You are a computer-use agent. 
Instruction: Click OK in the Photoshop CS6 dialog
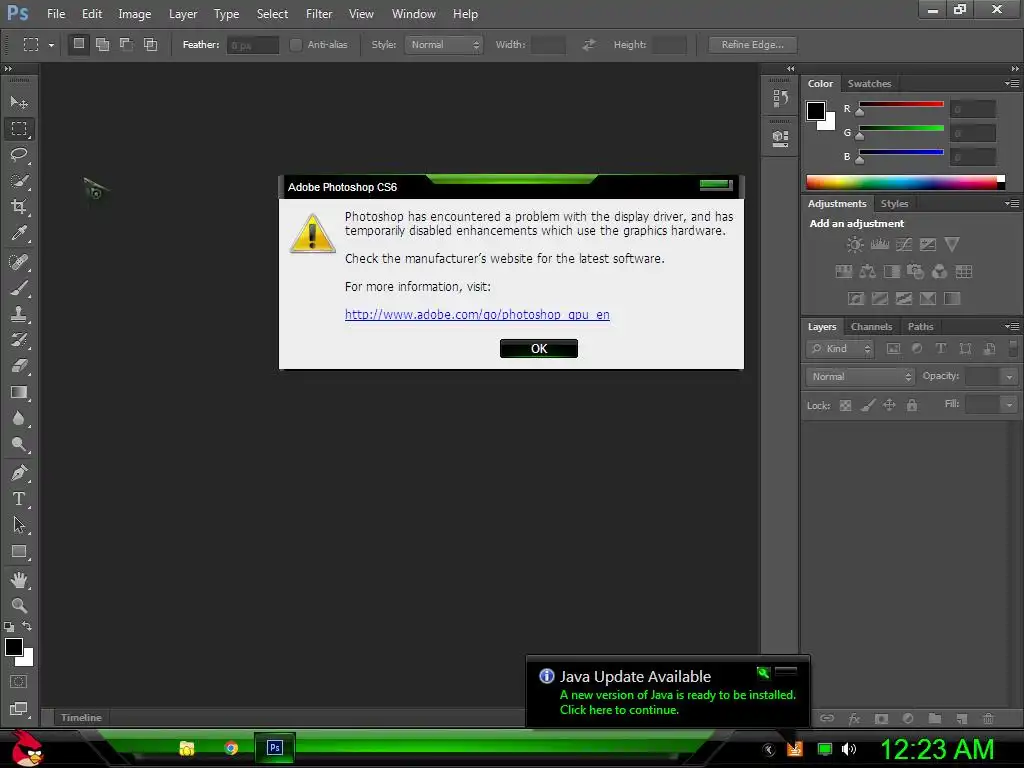[539, 349]
